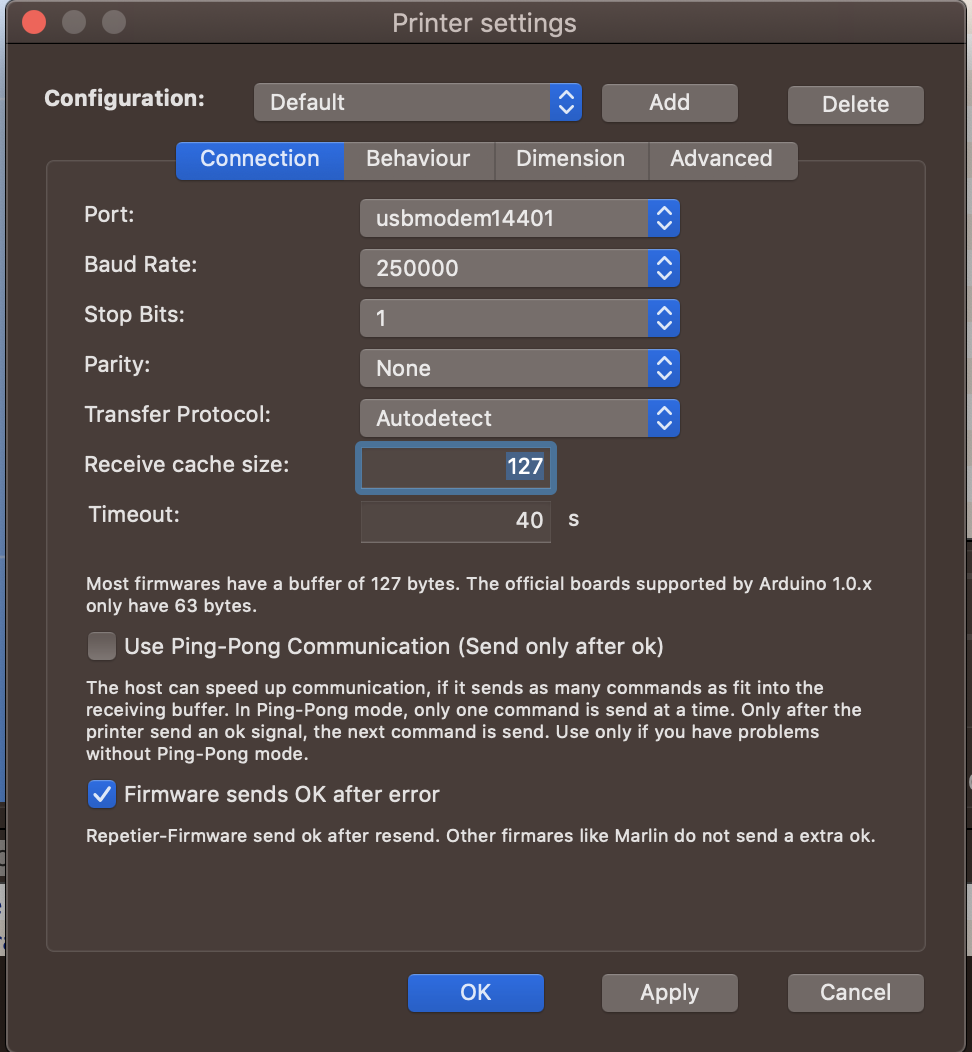Confirm settings with the OK button
Screen dimensions: 972x1052
pos(476,992)
